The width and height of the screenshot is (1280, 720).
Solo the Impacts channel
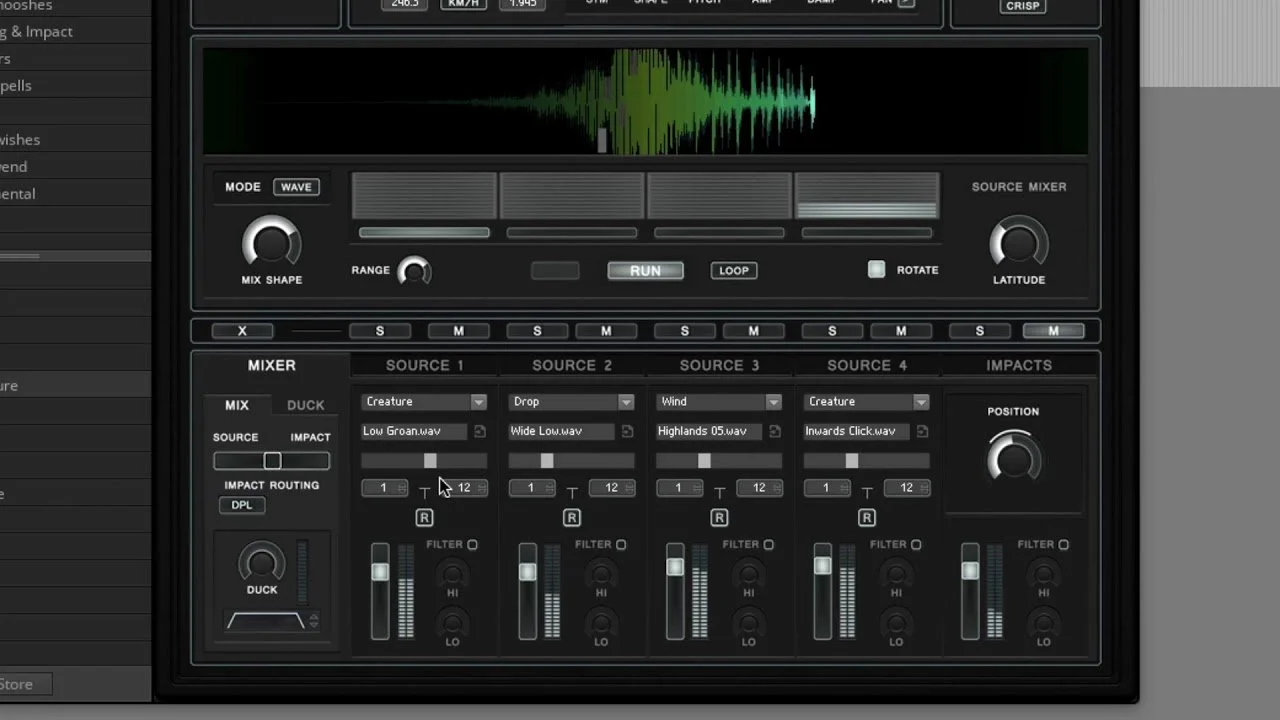pyautogui.click(x=980, y=331)
